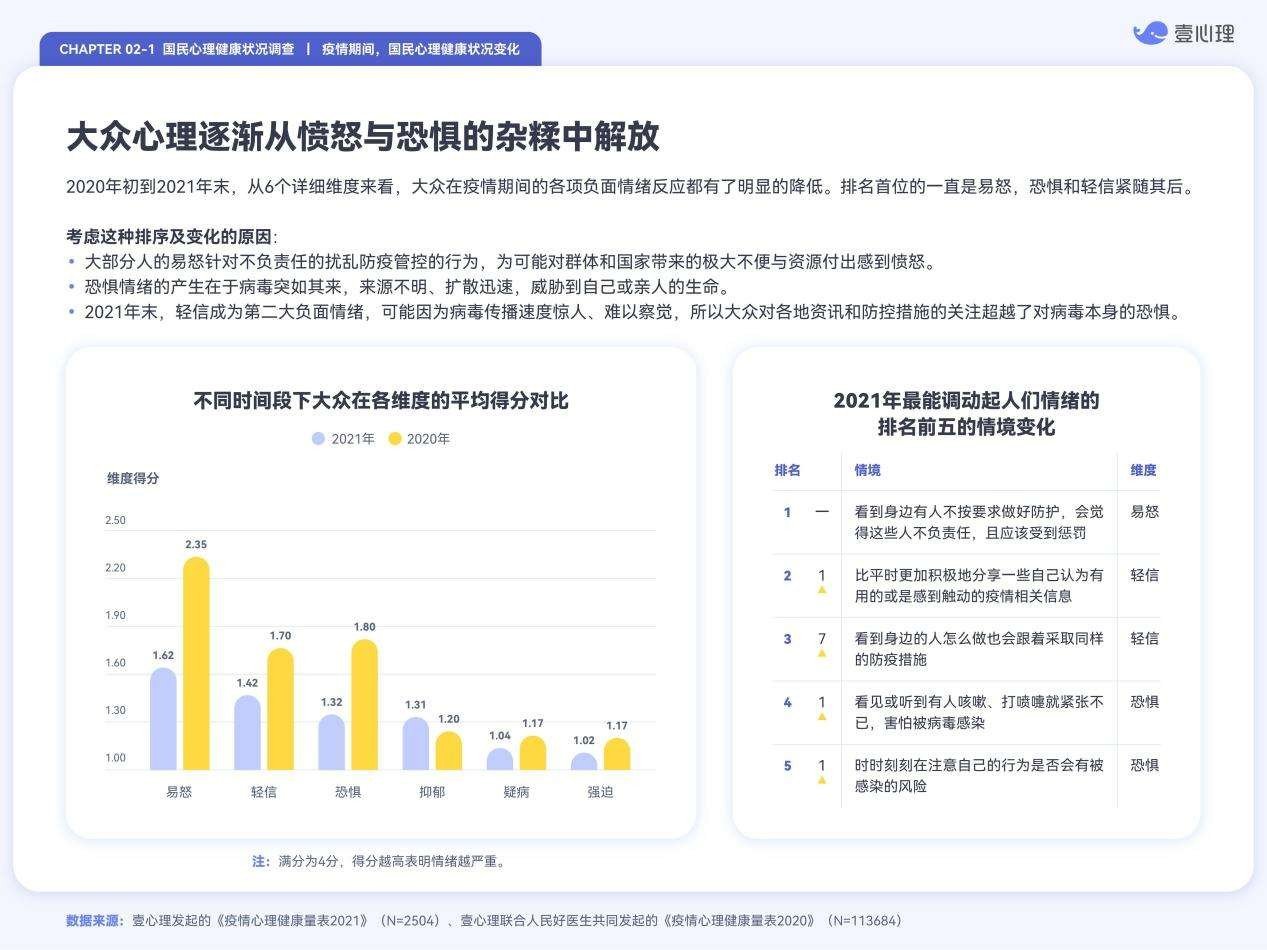1267x950 pixels.
Task: Click the 情境 column header
Action: [x=867, y=470]
